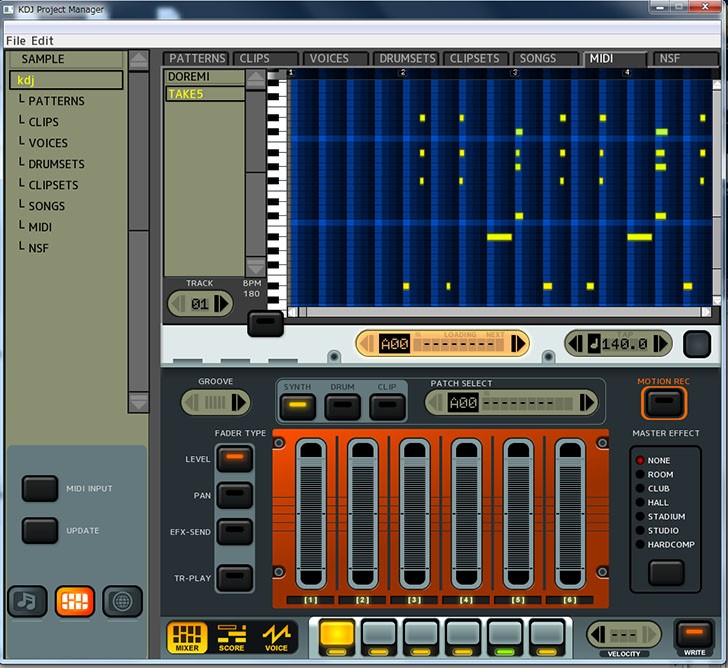This screenshot has width=728, height=668.
Task: Click fader channel 1 slider
Action: point(311,514)
